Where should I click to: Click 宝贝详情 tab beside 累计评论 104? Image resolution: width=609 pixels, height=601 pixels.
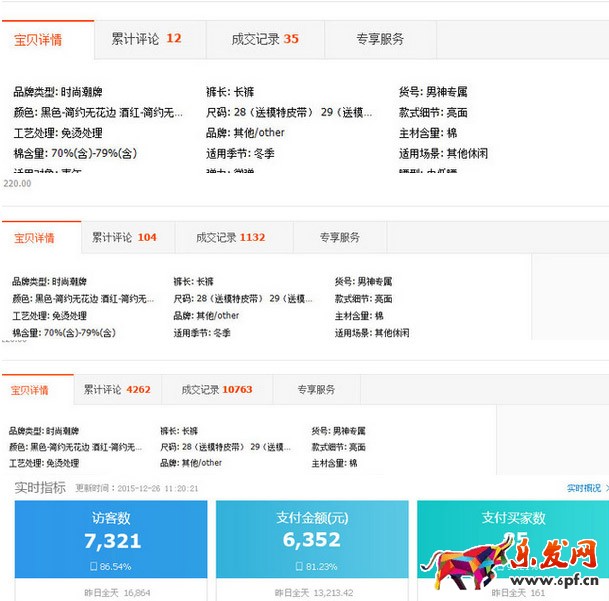pyautogui.click(x=34, y=238)
